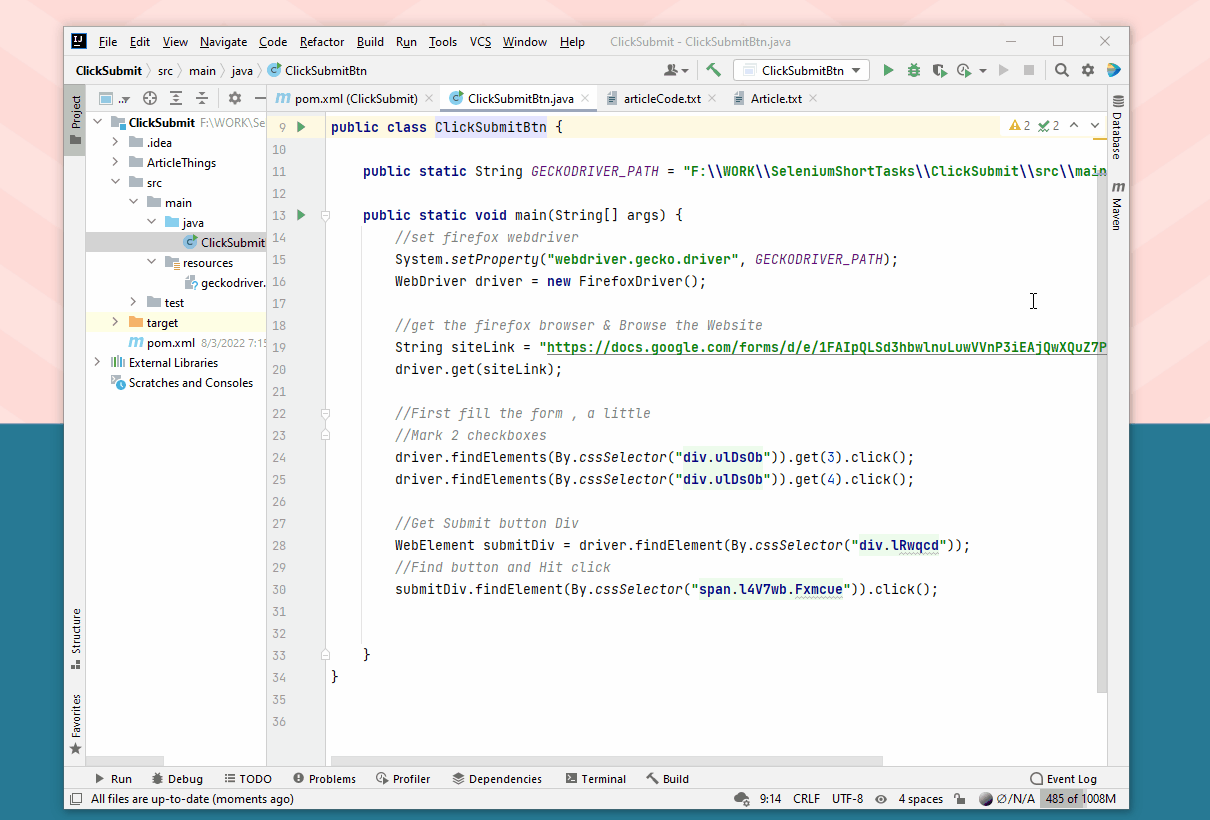
Task: Open the Favorites tool window
Action: pos(76,723)
